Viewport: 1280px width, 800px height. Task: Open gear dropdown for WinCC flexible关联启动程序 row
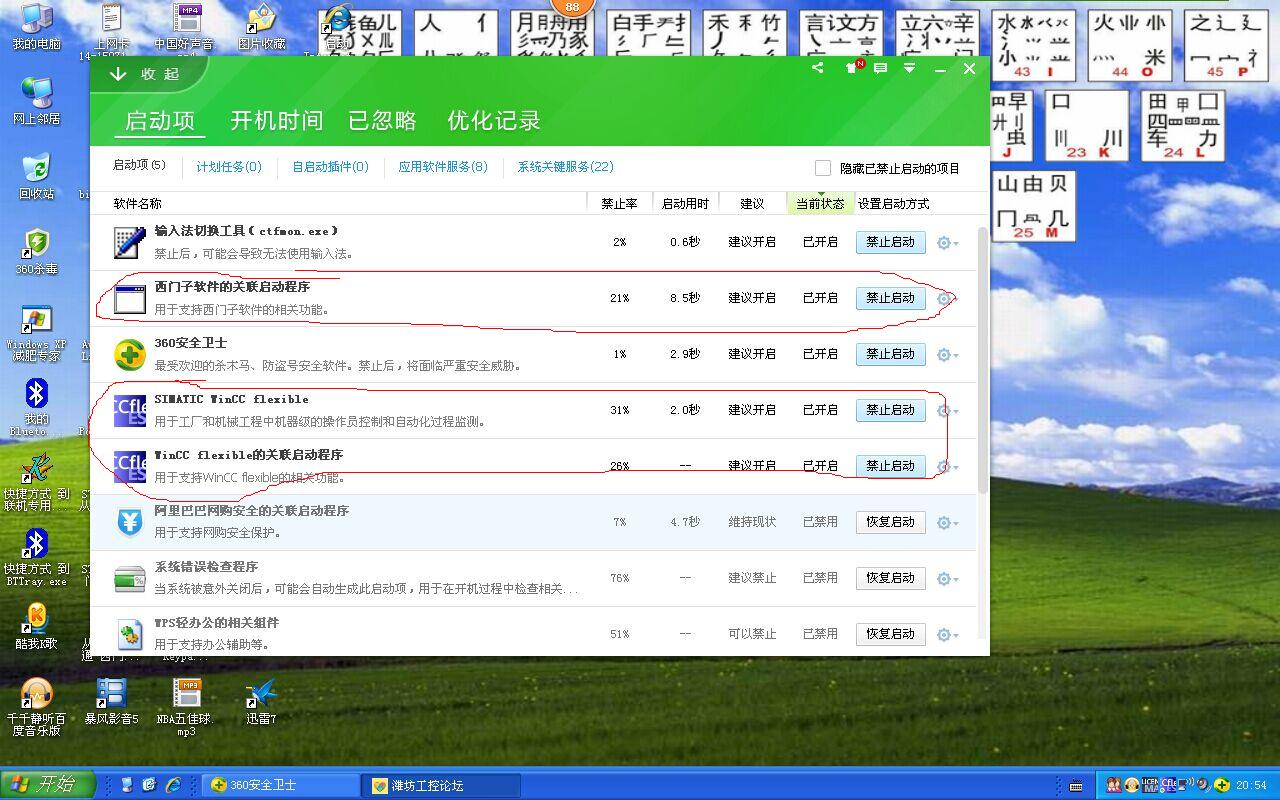(x=947, y=467)
